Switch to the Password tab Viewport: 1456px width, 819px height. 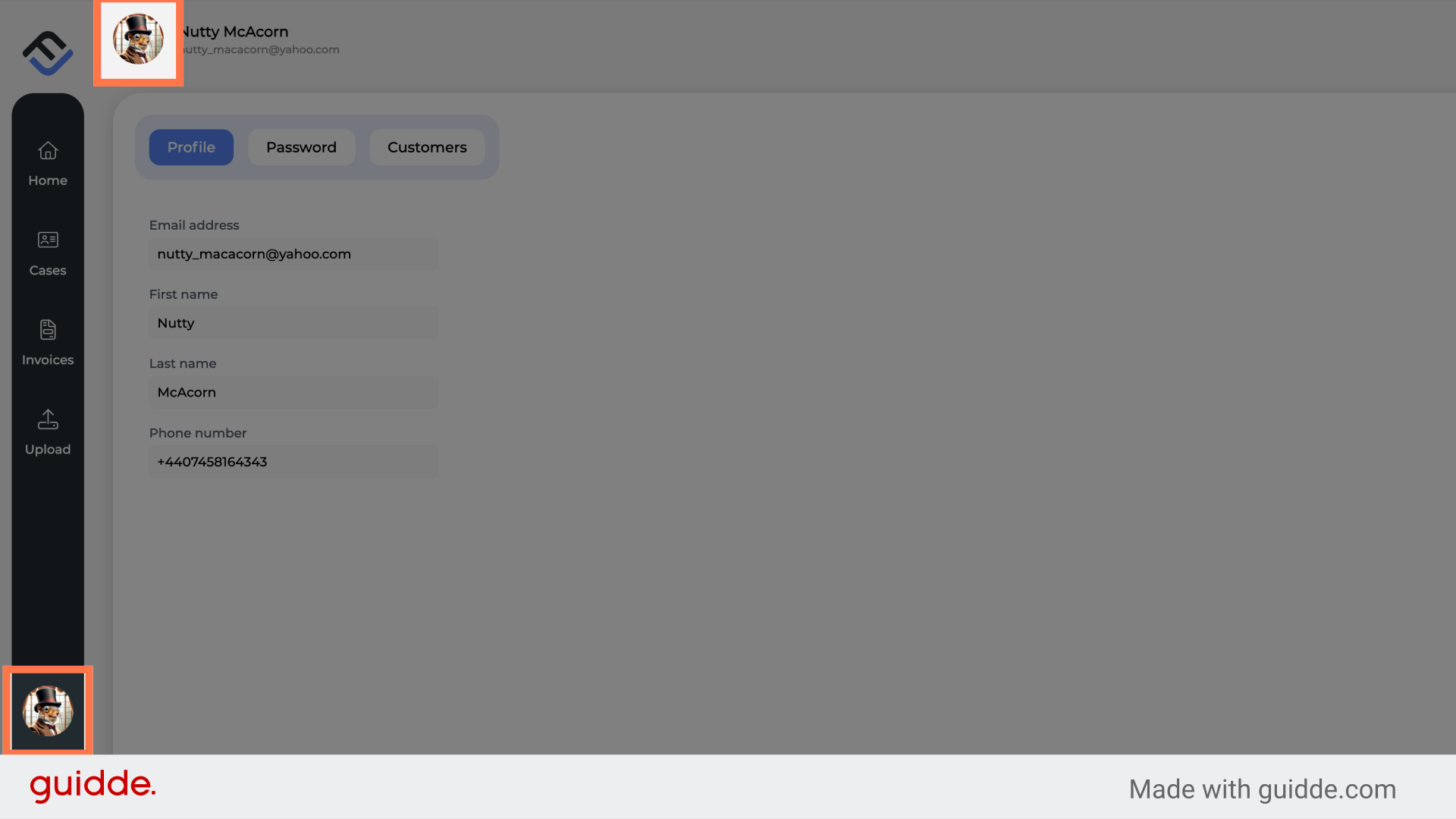pos(301,147)
